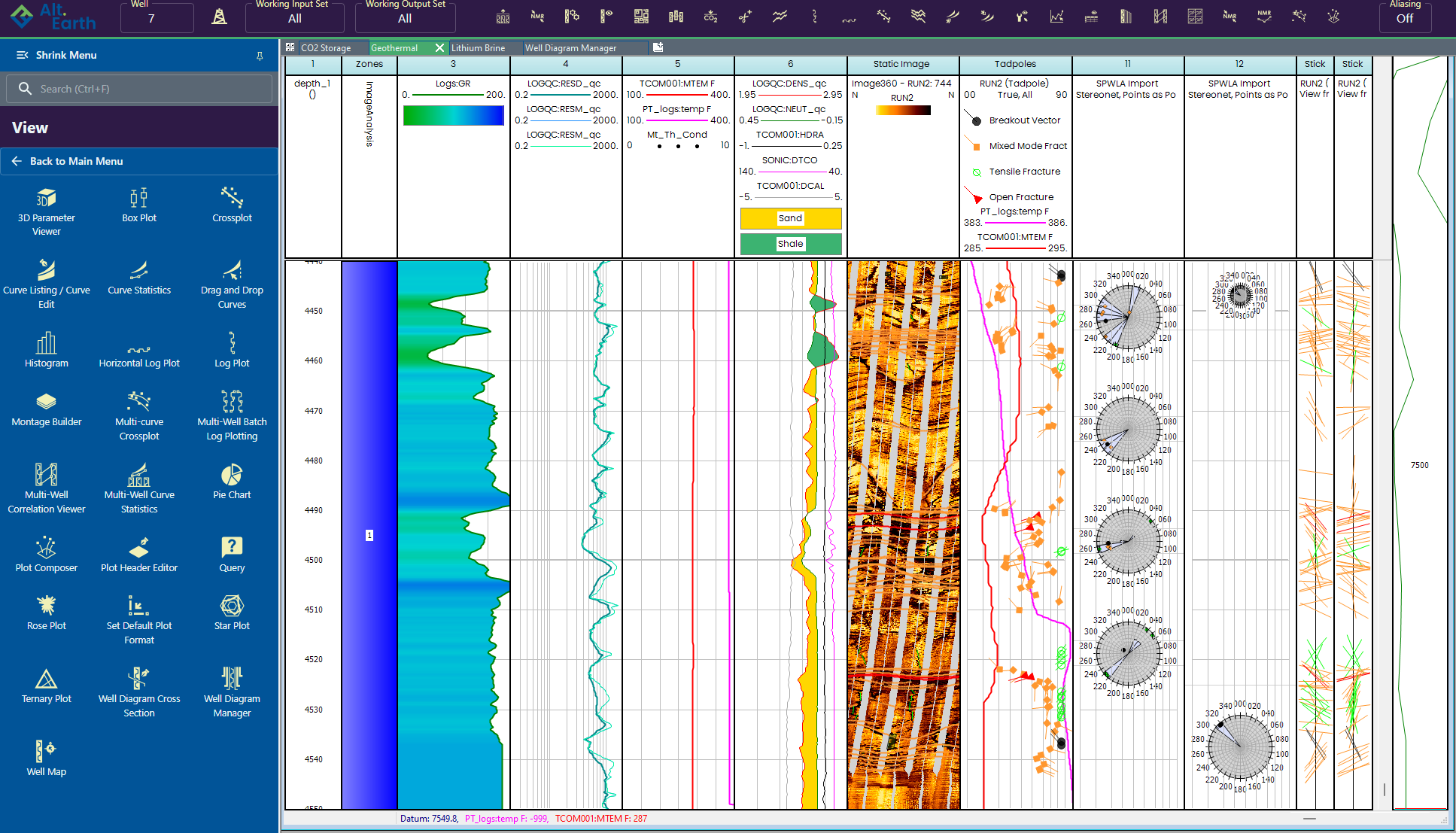1456x833 pixels.
Task: Switch to the CO2 Storage tab
Action: [326, 48]
